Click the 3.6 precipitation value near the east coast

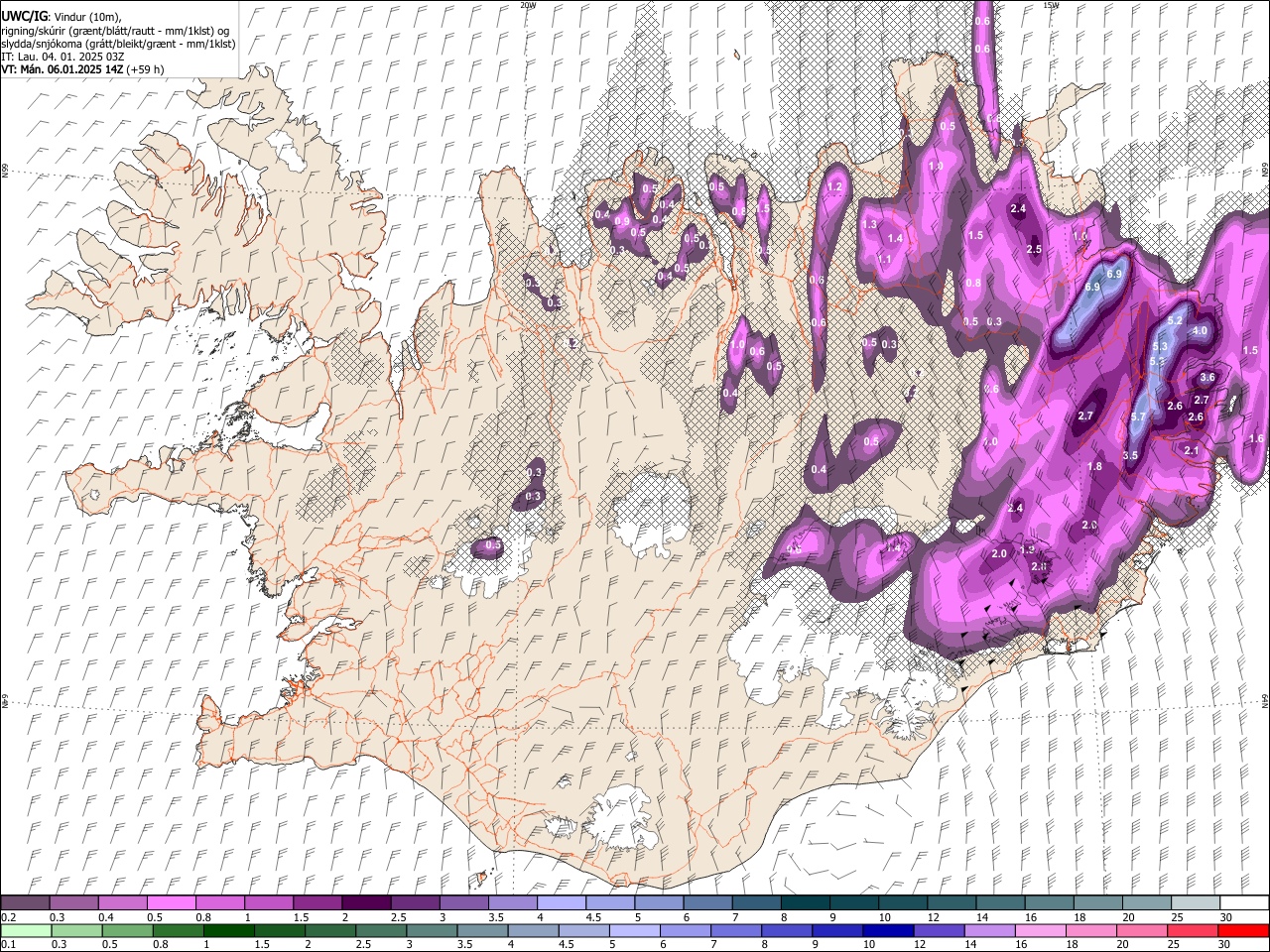pos(1207,378)
